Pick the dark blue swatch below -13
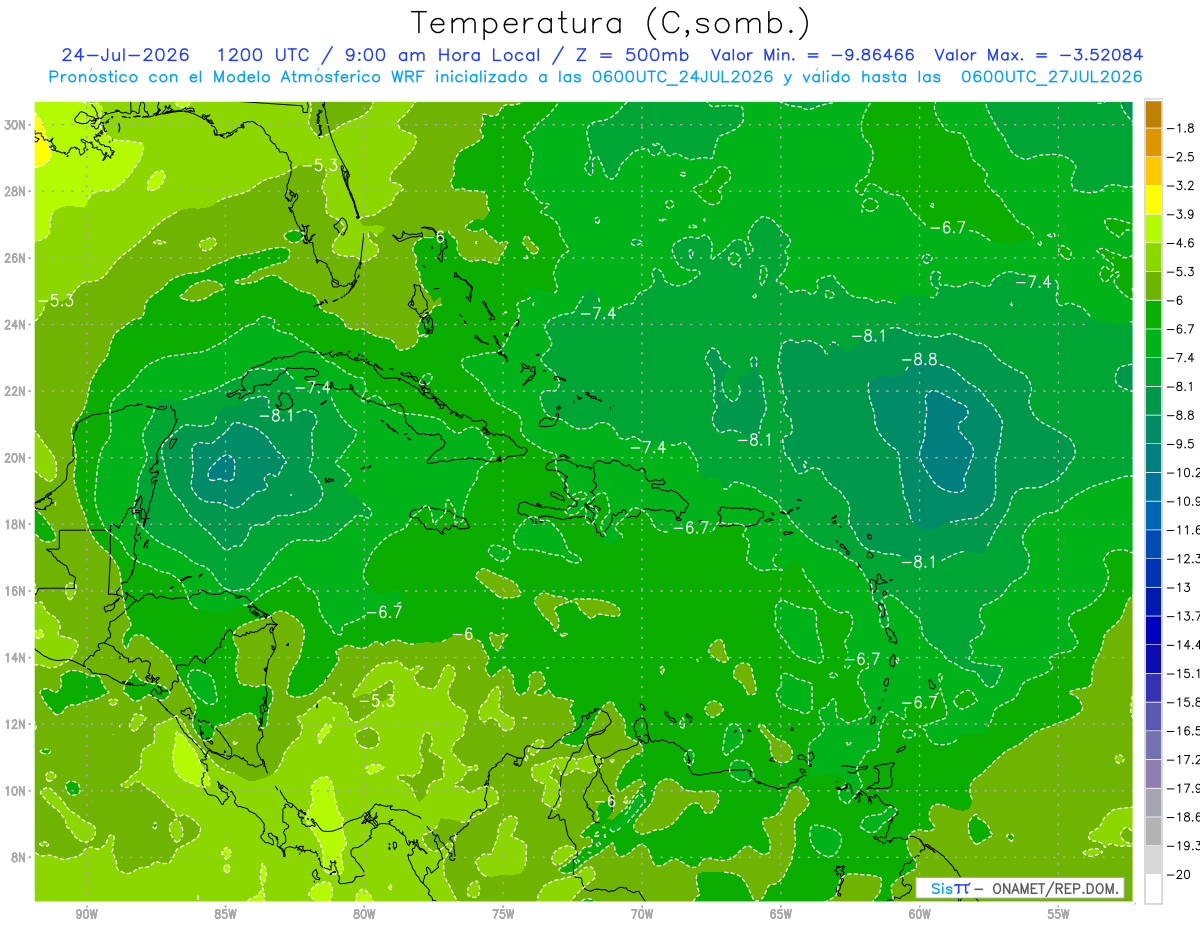 point(1153,601)
